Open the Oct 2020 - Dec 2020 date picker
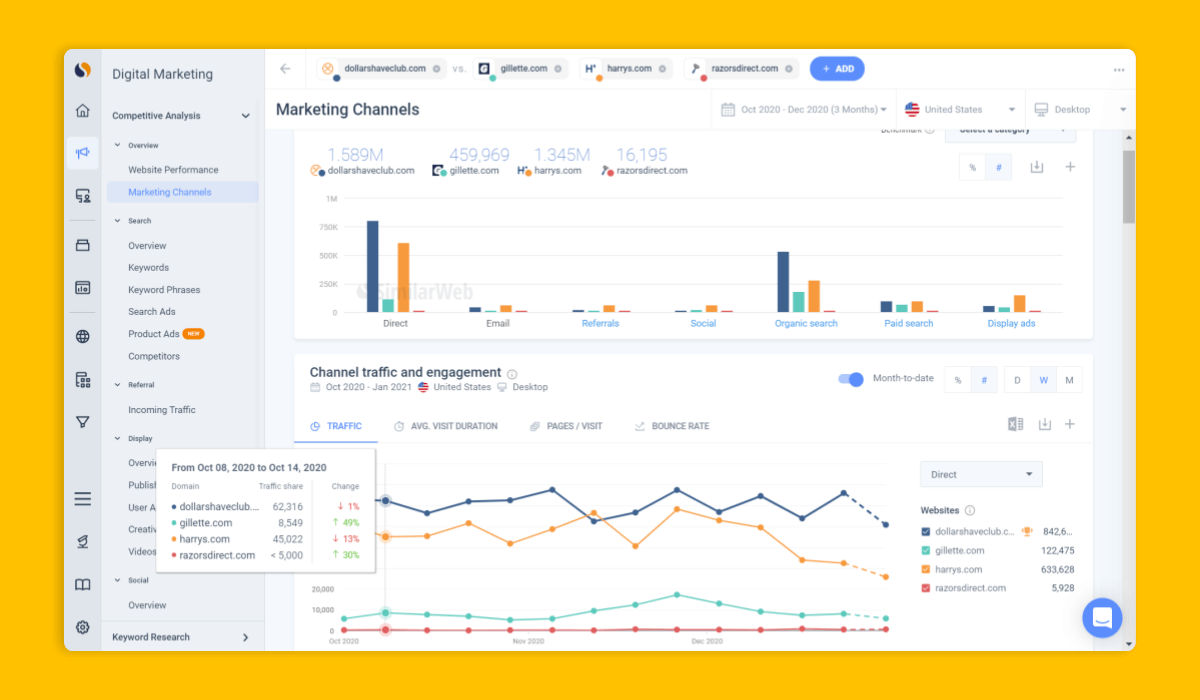Image resolution: width=1200 pixels, height=700 pixels. pyautogui.click(x=804, y=109)
